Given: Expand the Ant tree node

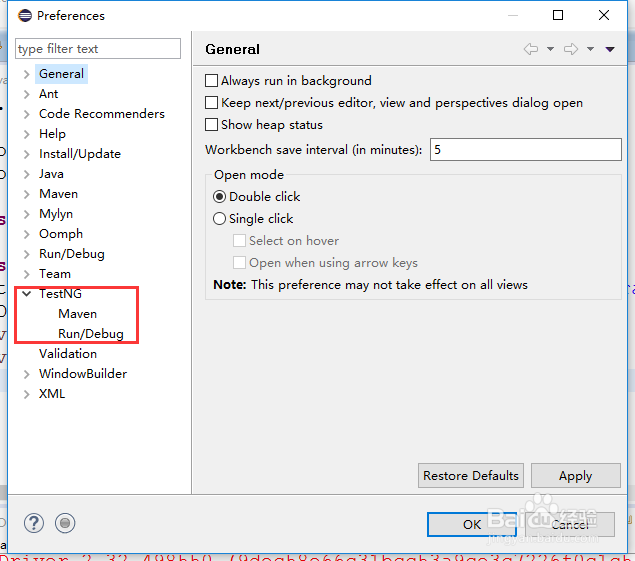Looking at the screenshot, I should [27, 94].
